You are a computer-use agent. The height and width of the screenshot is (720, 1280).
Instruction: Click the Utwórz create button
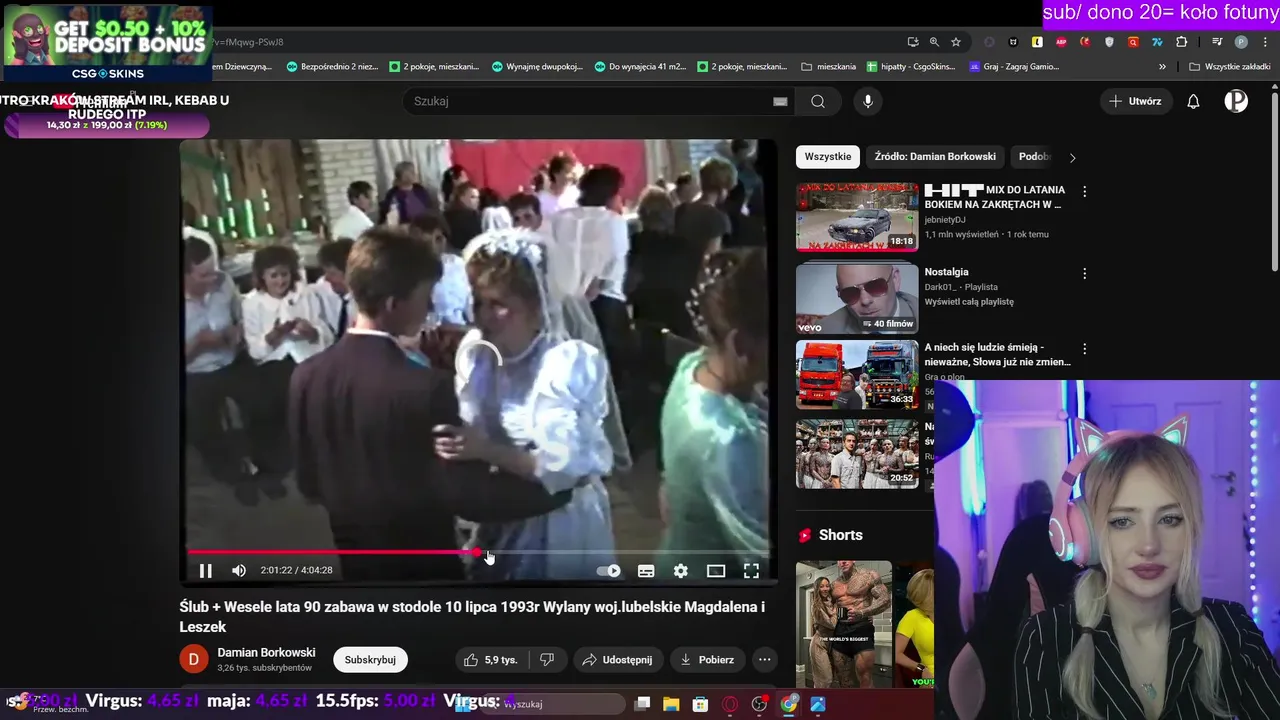coord(1135,101)
